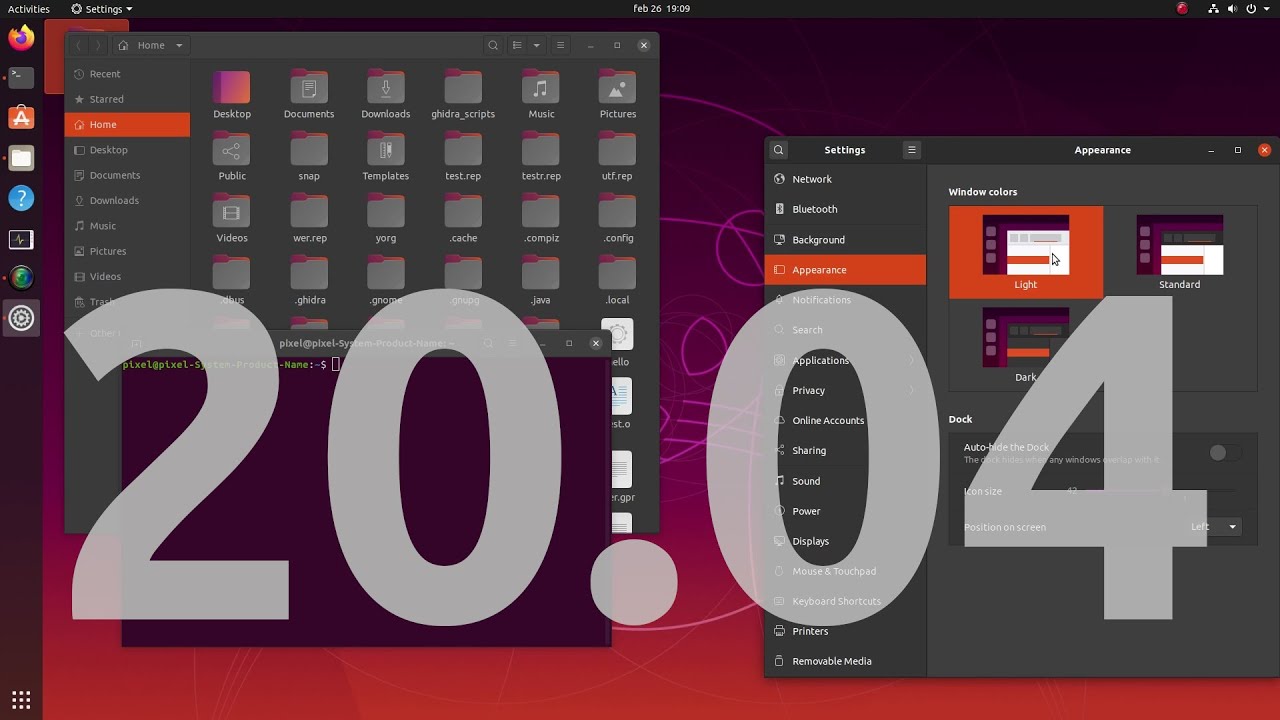Enable Auto-hide the Dock switch

tap(1224, 453)
